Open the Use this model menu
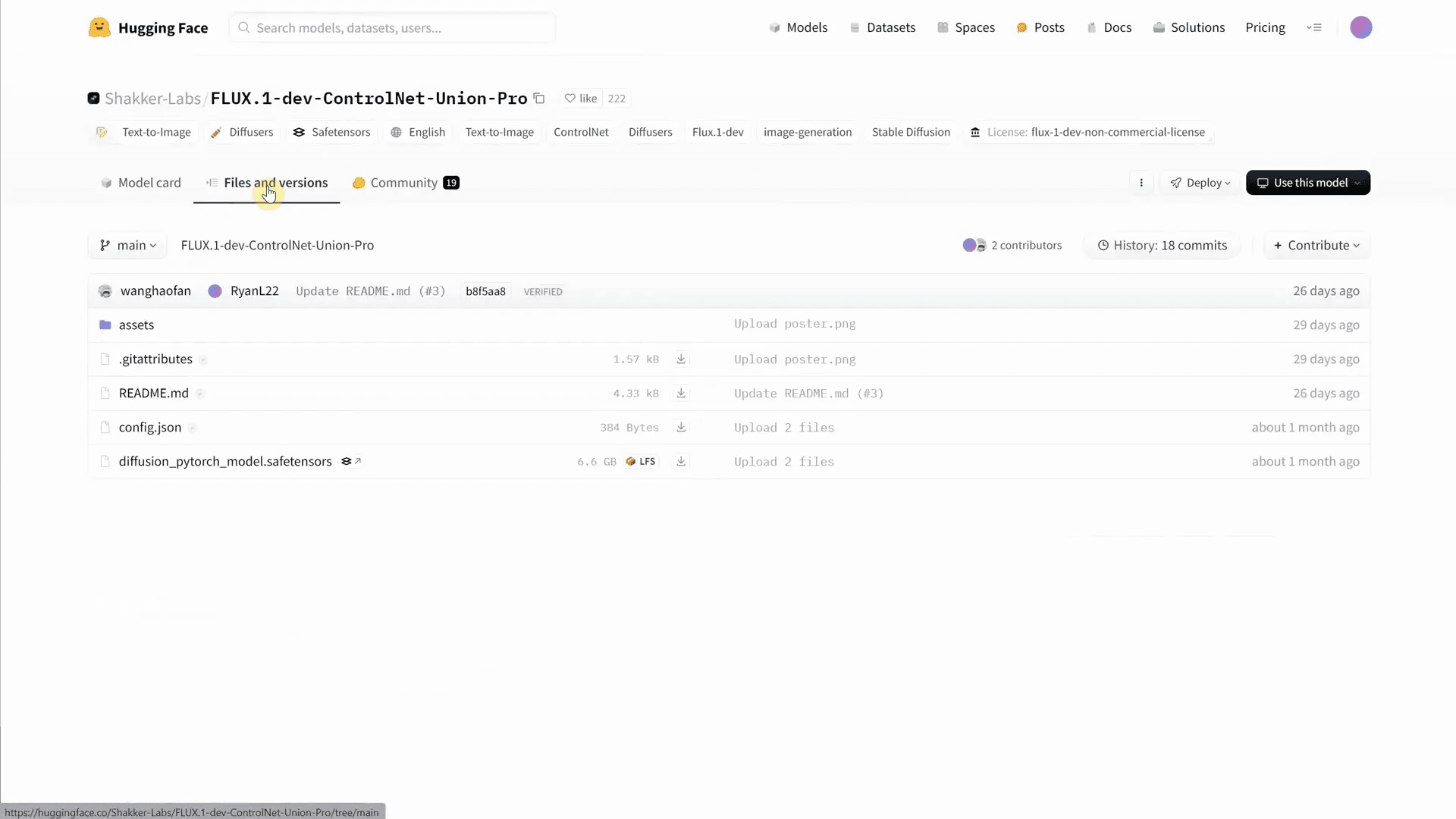 point(1307,183)
